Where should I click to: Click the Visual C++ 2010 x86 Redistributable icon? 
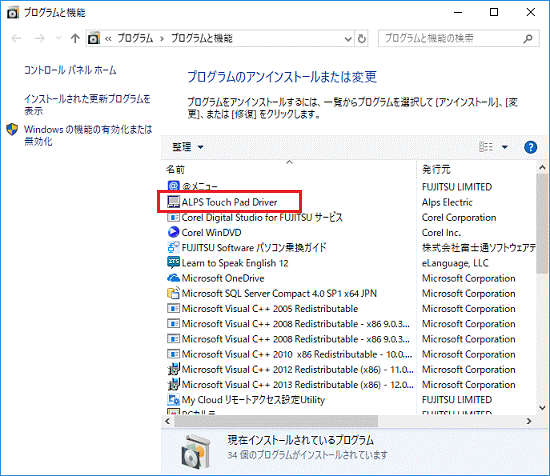click(x=173, y=354)
